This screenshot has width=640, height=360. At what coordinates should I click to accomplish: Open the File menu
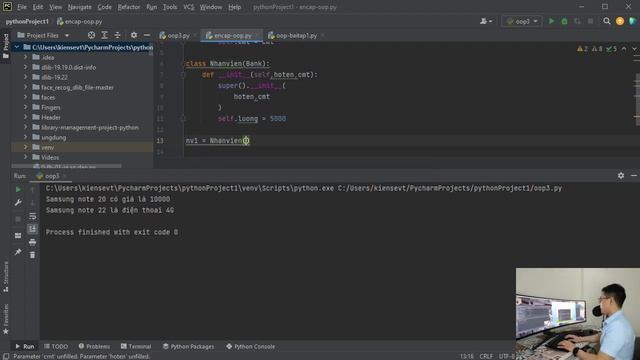tap(22, 7)
